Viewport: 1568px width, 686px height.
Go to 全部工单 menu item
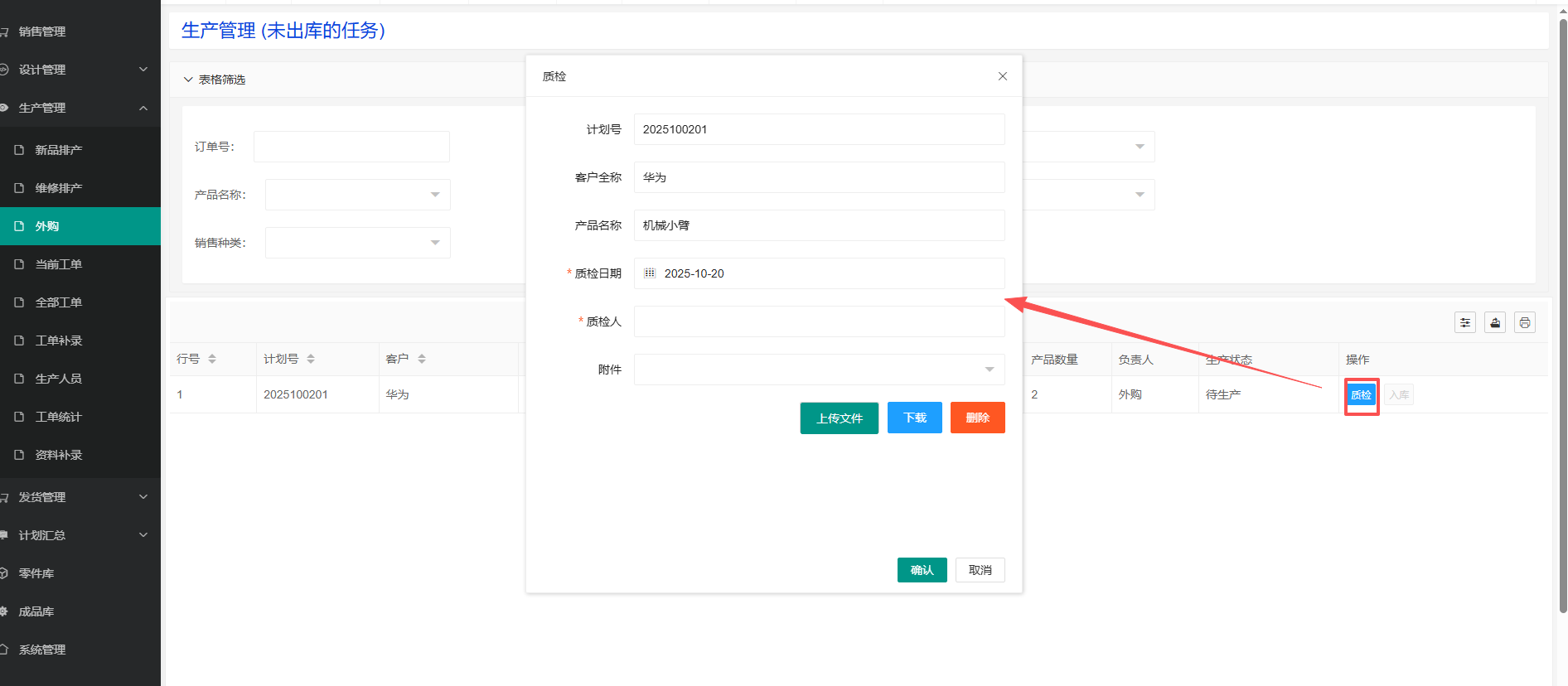80,302
